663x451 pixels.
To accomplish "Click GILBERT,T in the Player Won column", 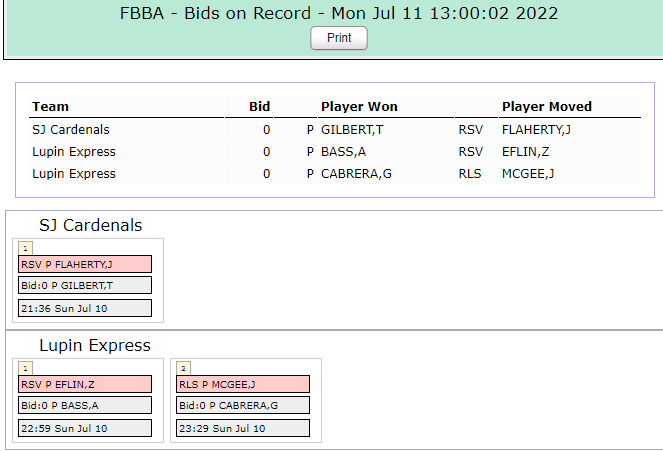I will point(352,130).
